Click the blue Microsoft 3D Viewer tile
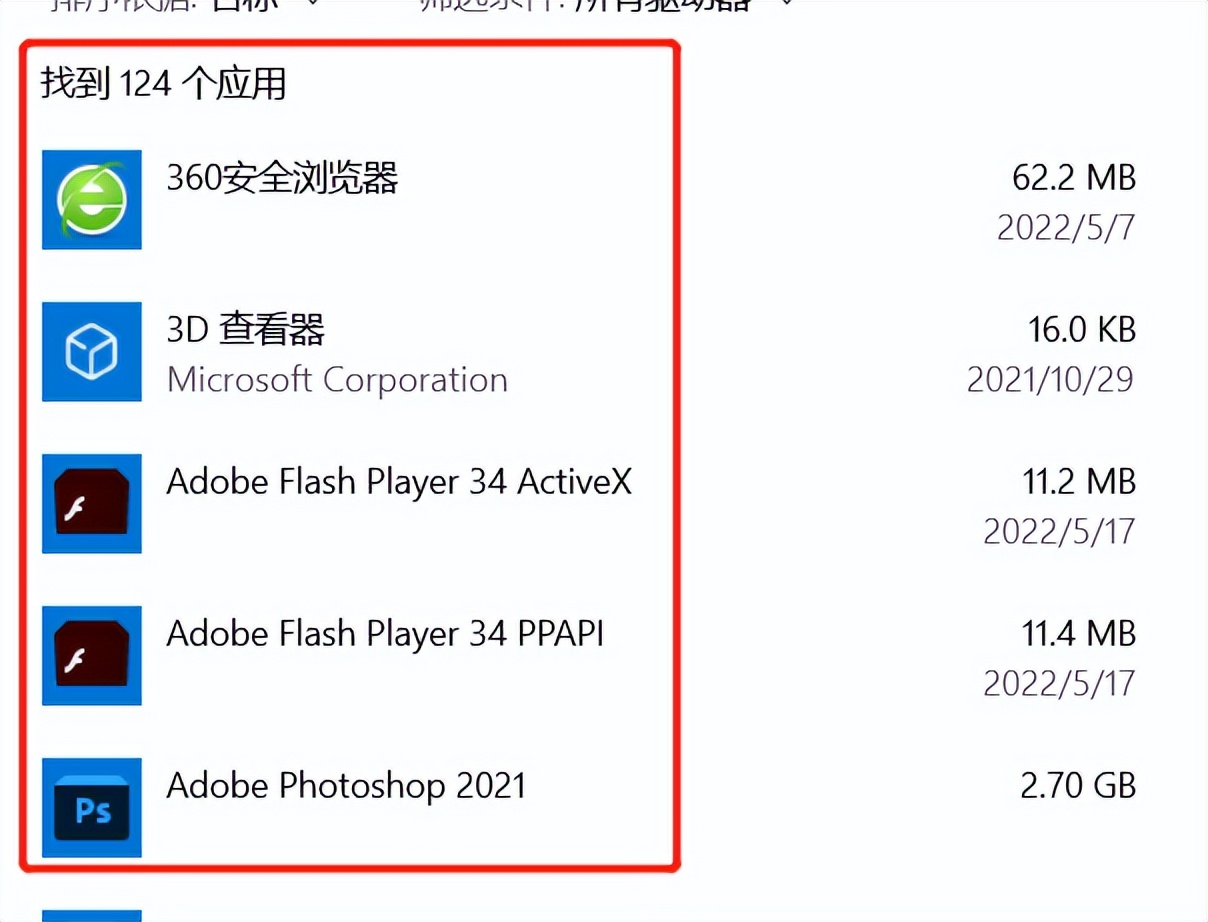This screenshot has width=1208, height=922. [91, 351]
